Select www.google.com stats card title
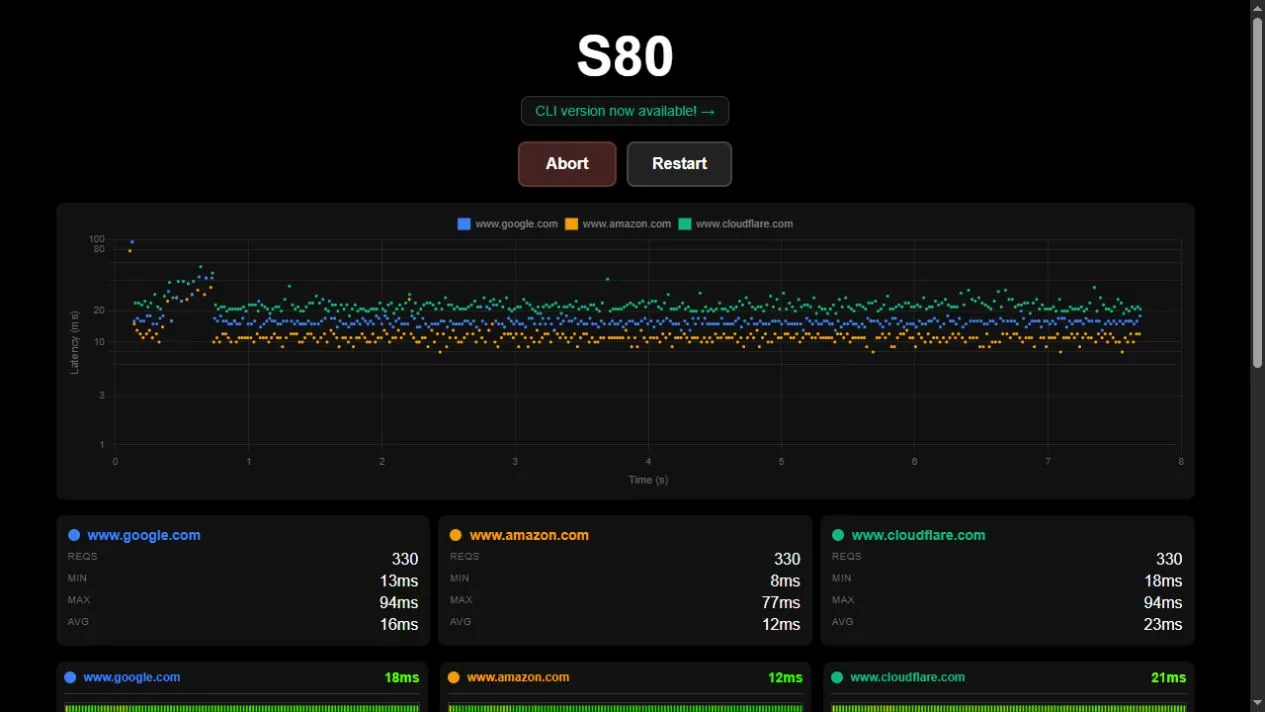The image size is (1265, 712). pyautogui.click(x=144, y=535)
